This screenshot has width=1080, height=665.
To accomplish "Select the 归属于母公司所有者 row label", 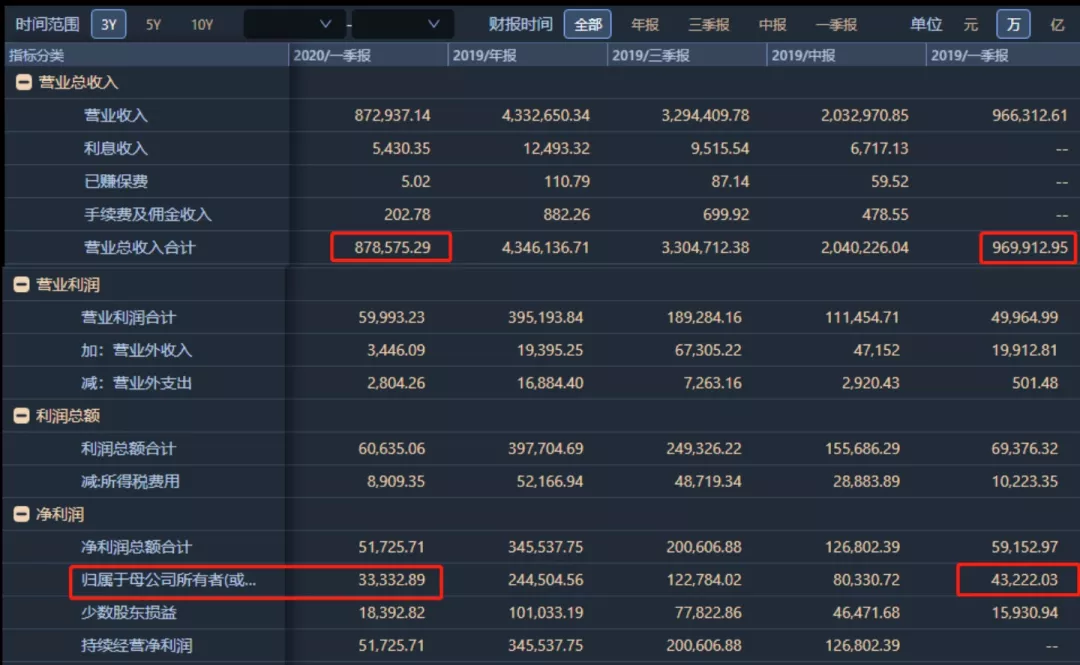I will pos(168,580).
